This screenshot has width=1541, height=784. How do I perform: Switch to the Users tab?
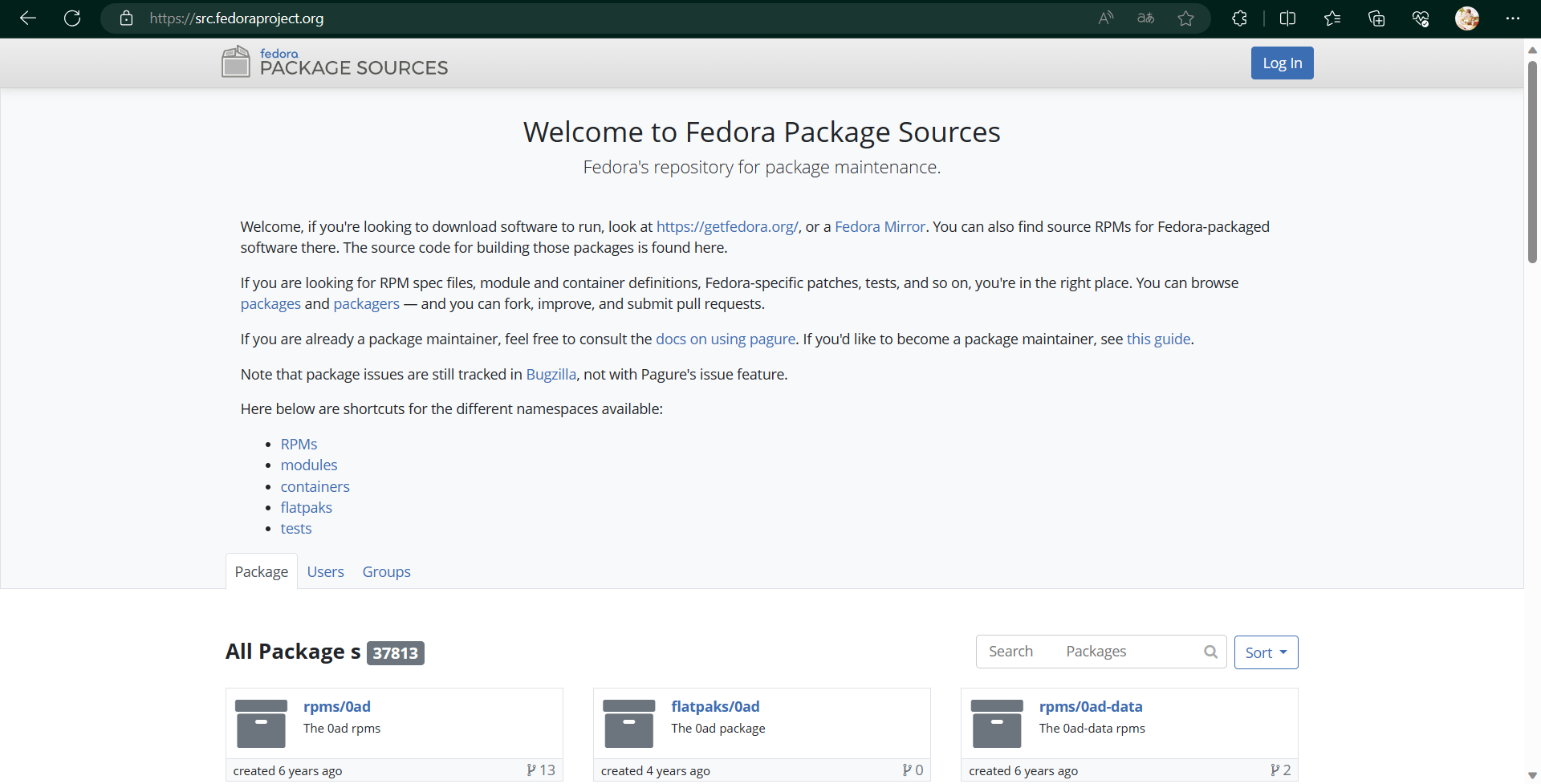click(325, 571)
